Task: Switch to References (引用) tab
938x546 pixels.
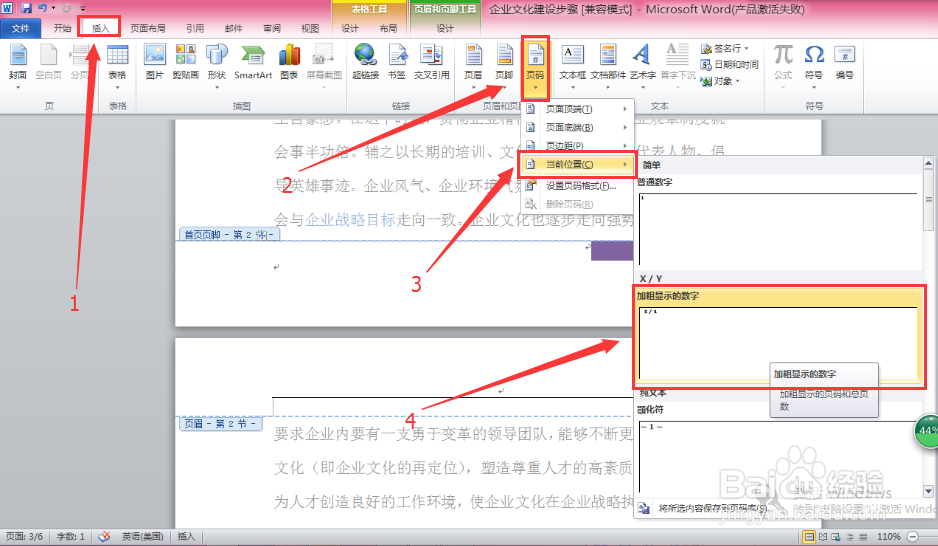Action: click(195, 28)
